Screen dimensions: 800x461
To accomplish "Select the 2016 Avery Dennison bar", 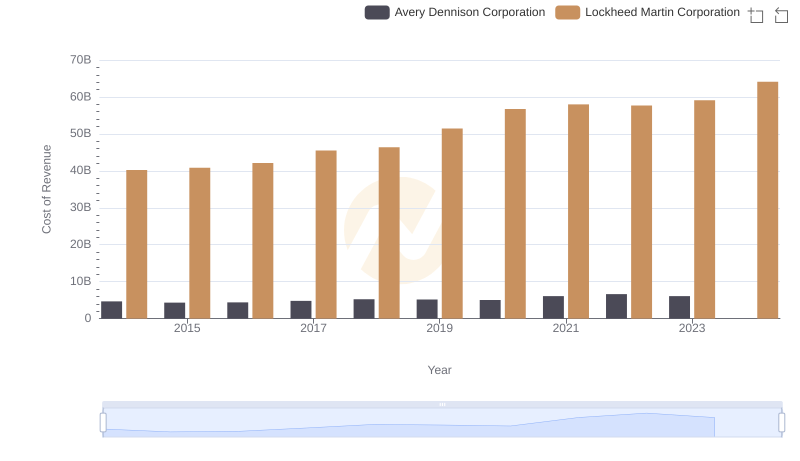I will click(238, 311).
